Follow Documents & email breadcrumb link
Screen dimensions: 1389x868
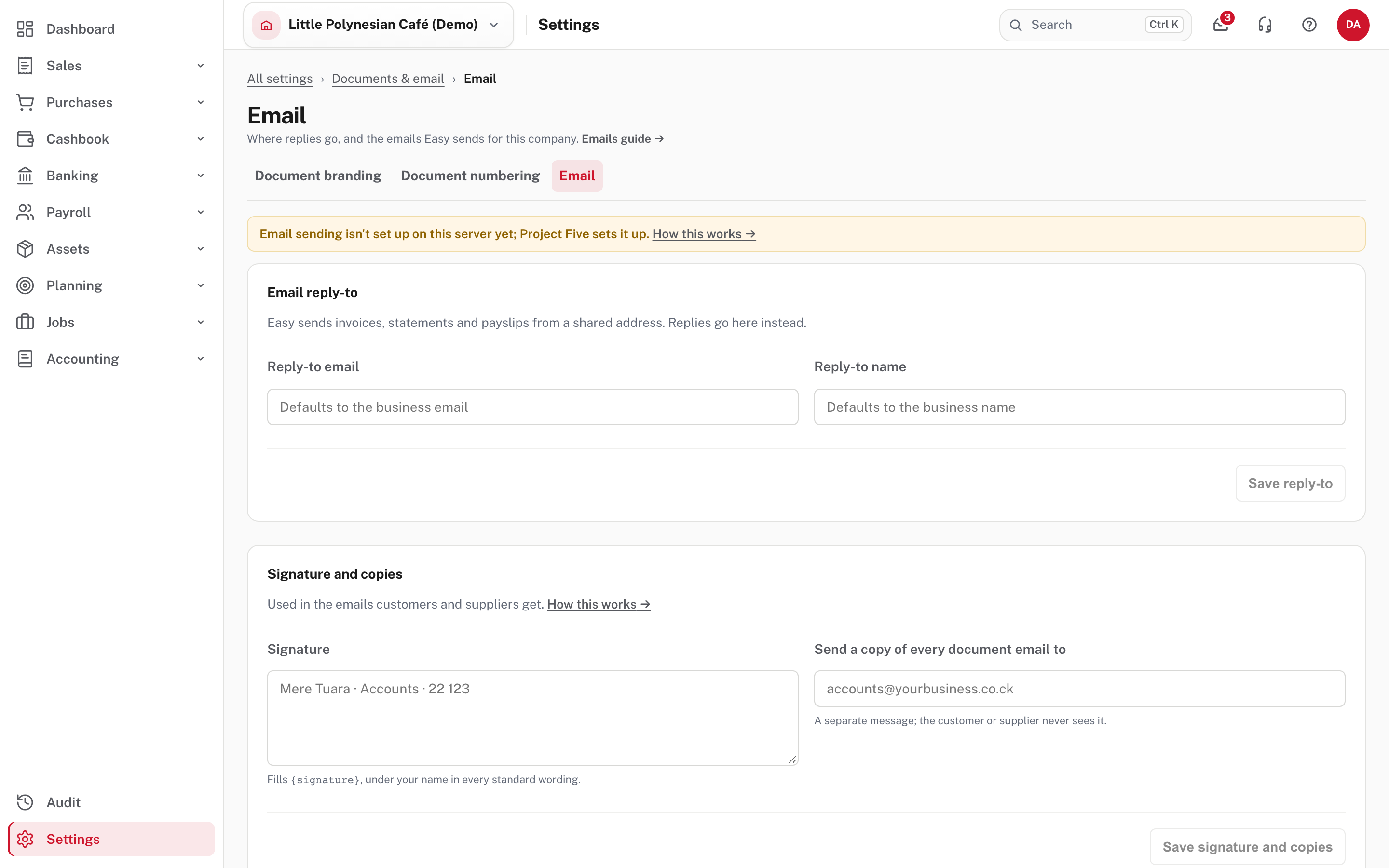click(x=388, y=79)
